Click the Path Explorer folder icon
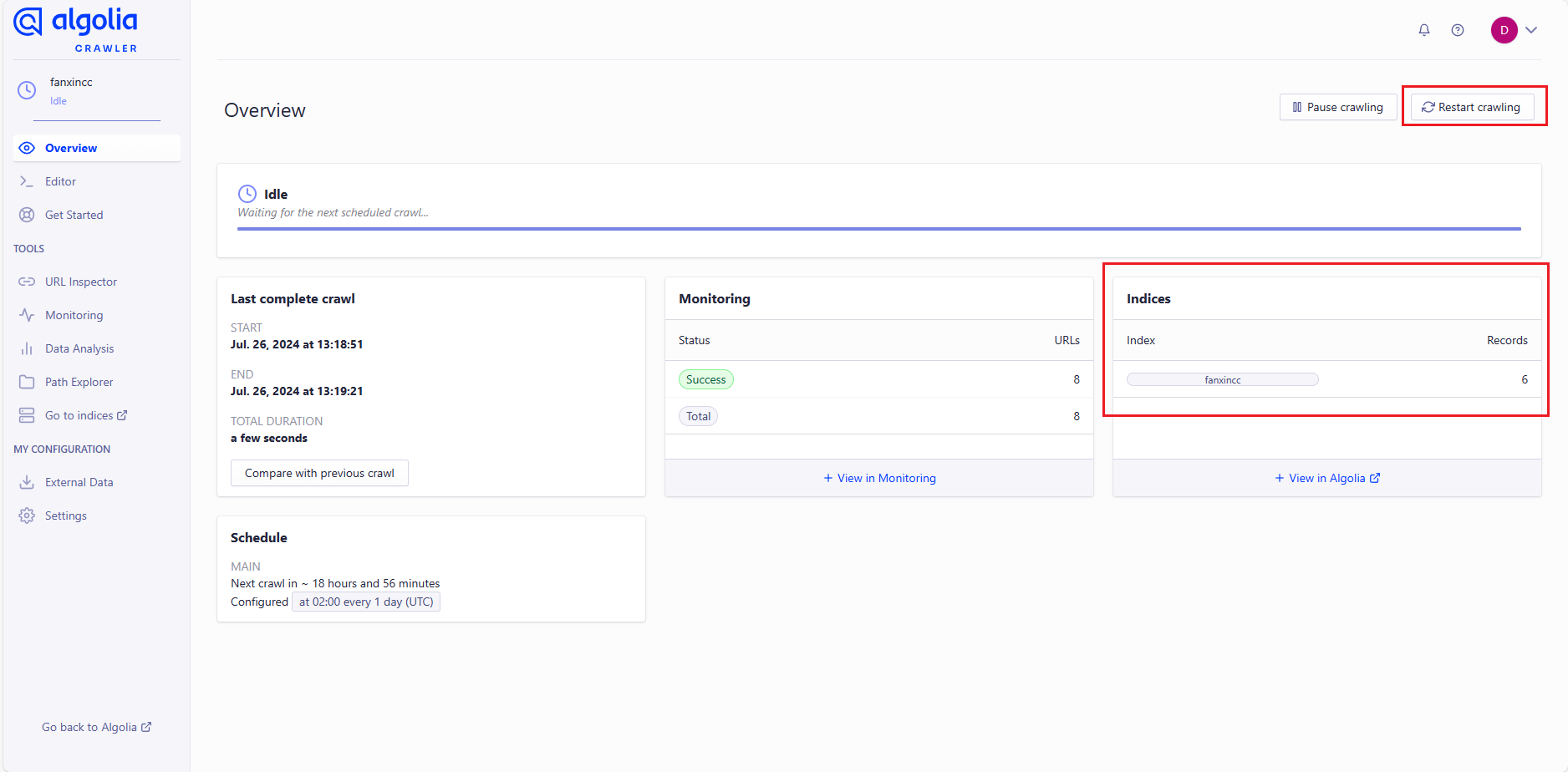Viewport: 1568px width, 772px height. [x=27, y=382]
